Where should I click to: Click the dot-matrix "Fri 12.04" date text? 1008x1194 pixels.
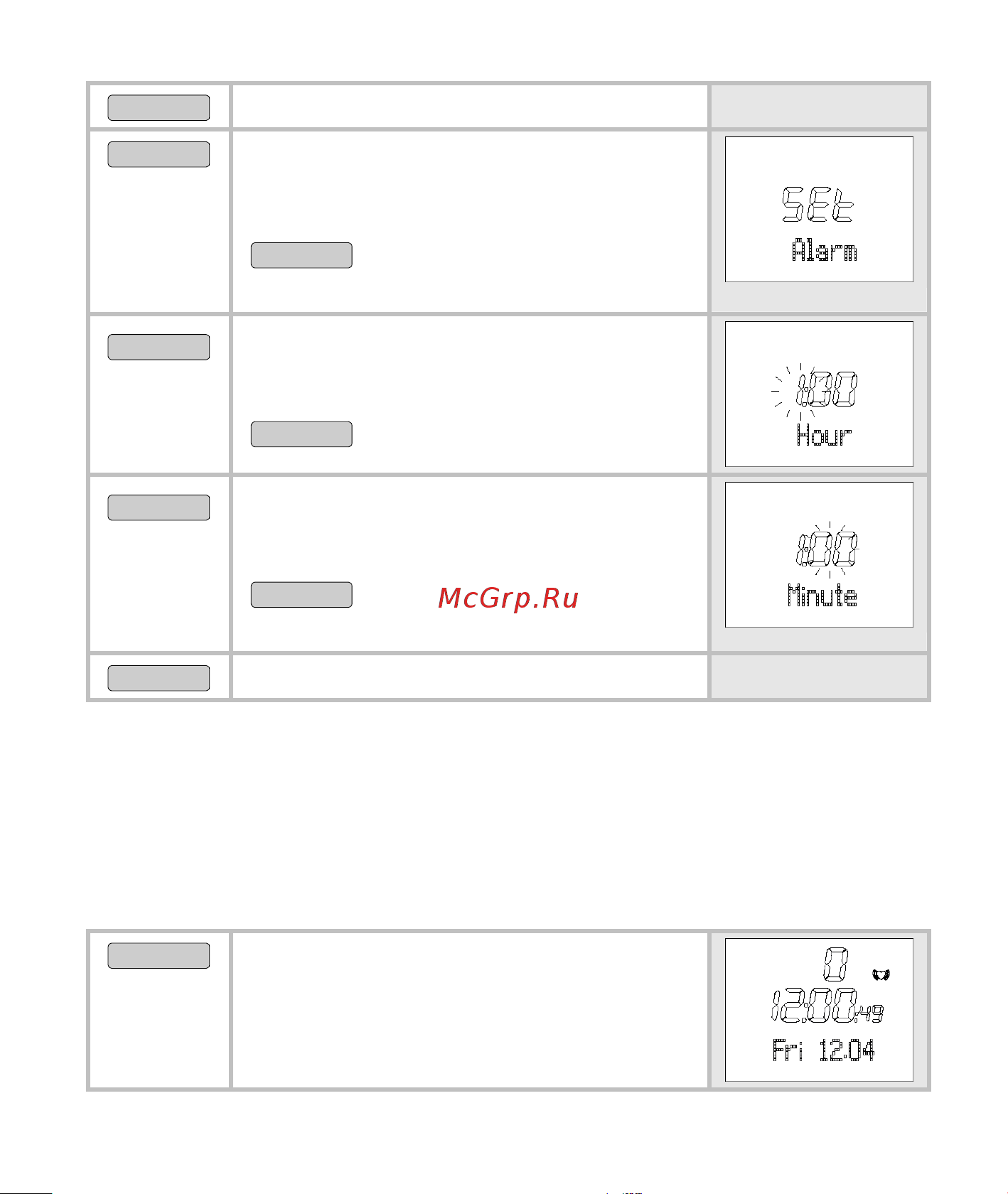pos(823,1050)
